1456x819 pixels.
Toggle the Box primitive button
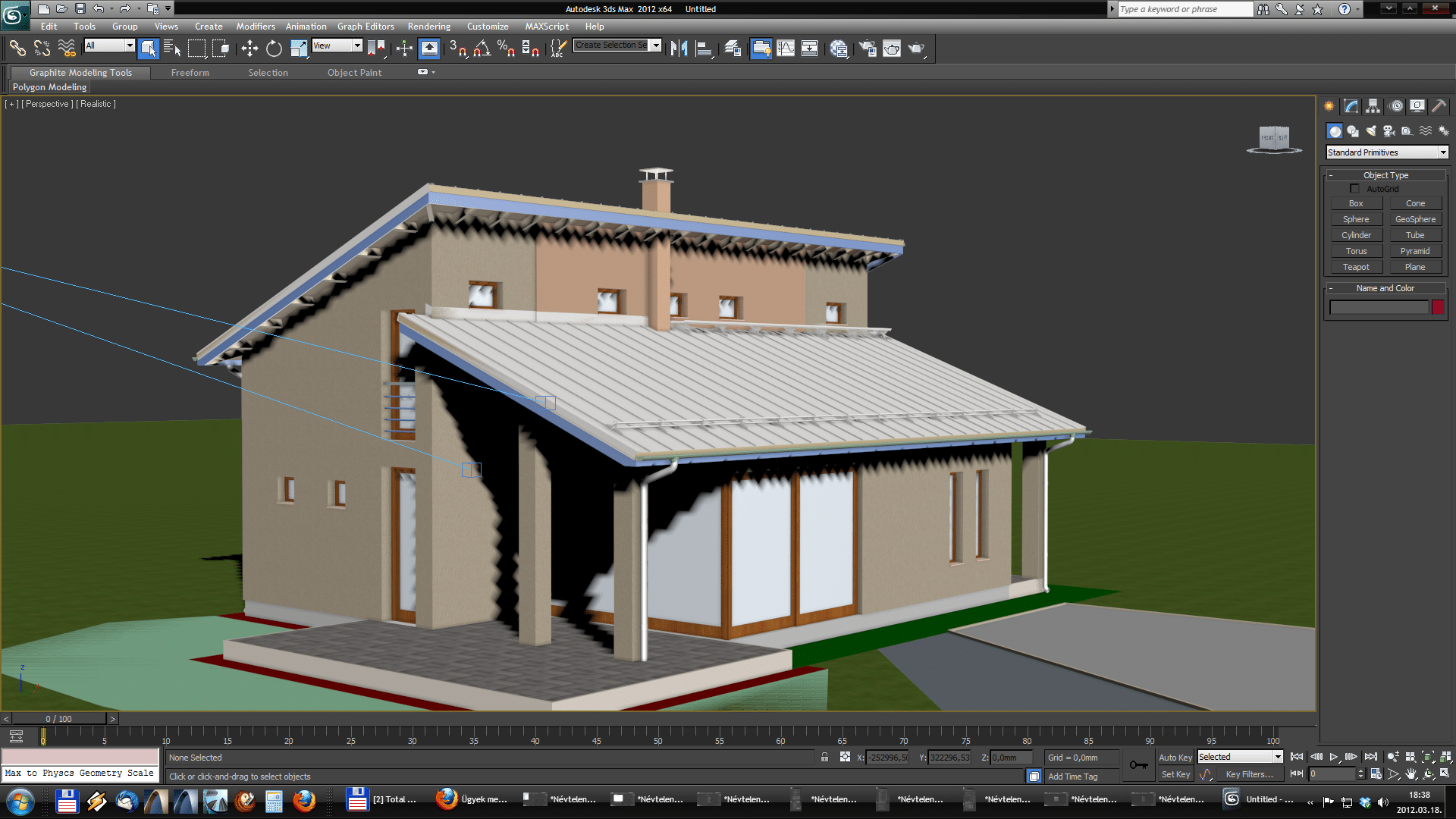pyautogui.click(x=1355, y=203)
